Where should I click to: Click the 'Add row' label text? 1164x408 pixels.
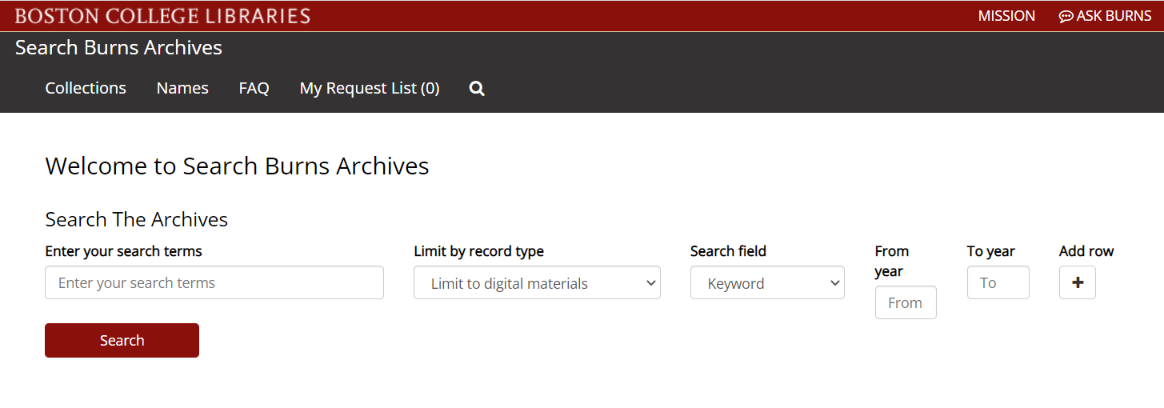[1087, 251]
